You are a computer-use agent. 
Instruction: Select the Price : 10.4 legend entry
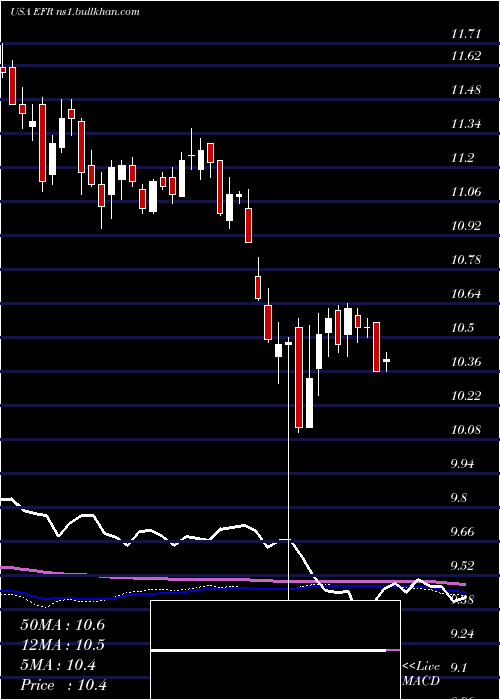[63, 685]
